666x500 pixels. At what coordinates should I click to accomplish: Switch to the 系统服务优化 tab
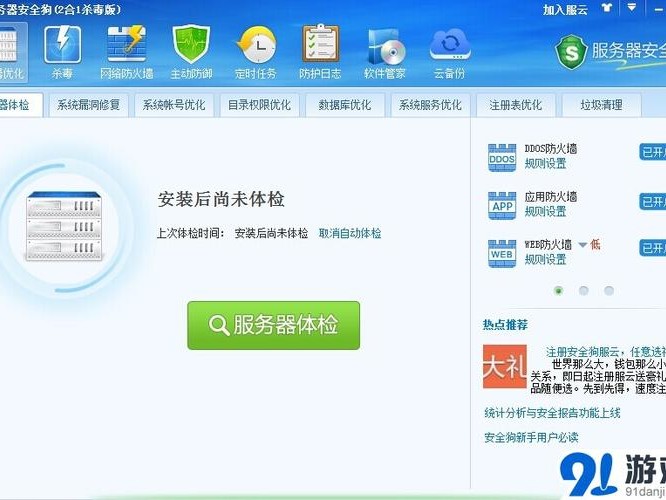coord(430,105)
